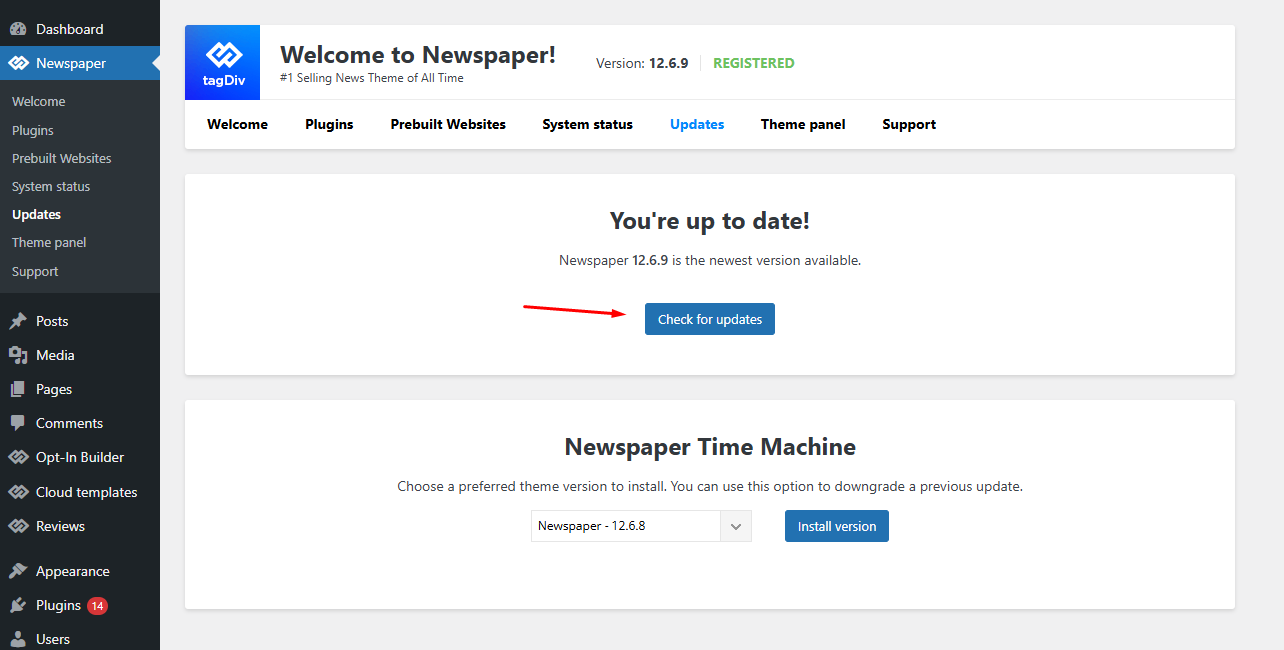The image size is (1284, 650).
Task: Open the Pages admin menu
Action: (80, 389)
